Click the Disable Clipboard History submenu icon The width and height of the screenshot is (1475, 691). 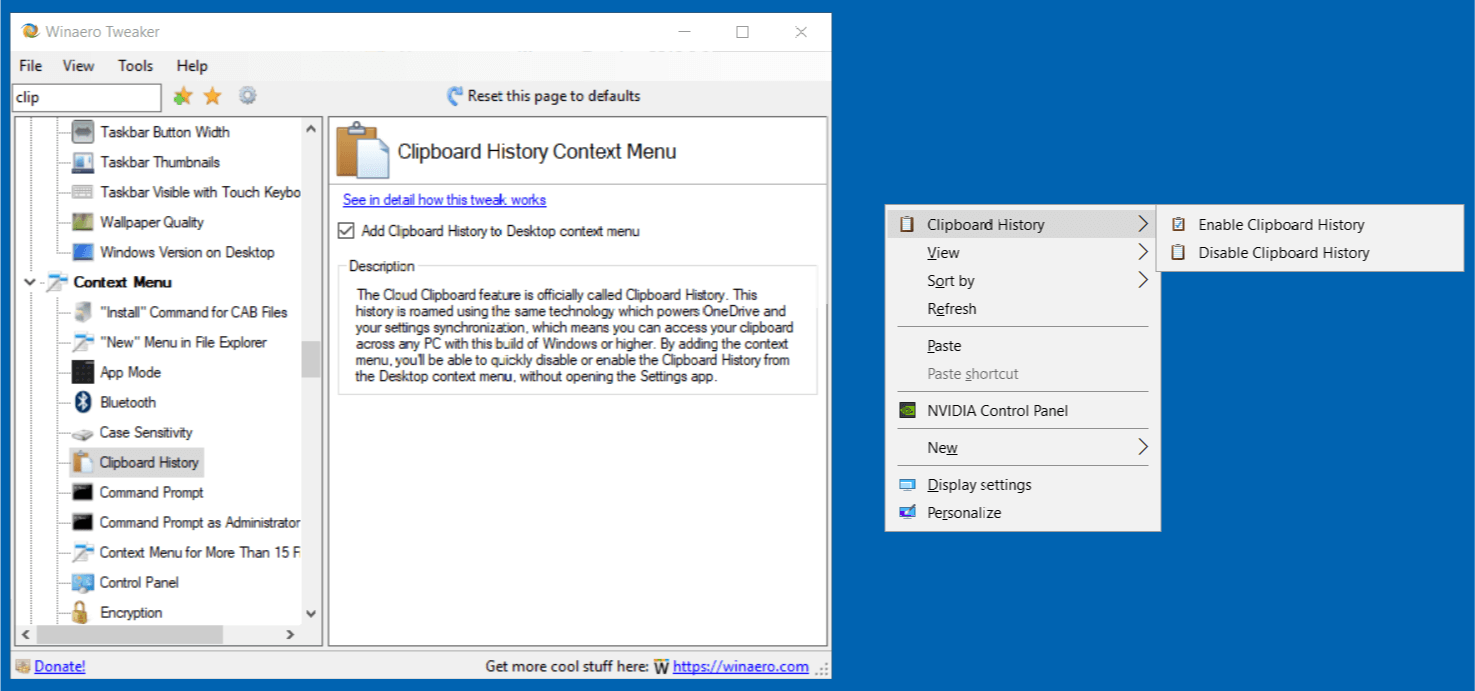click(1179, 253)
